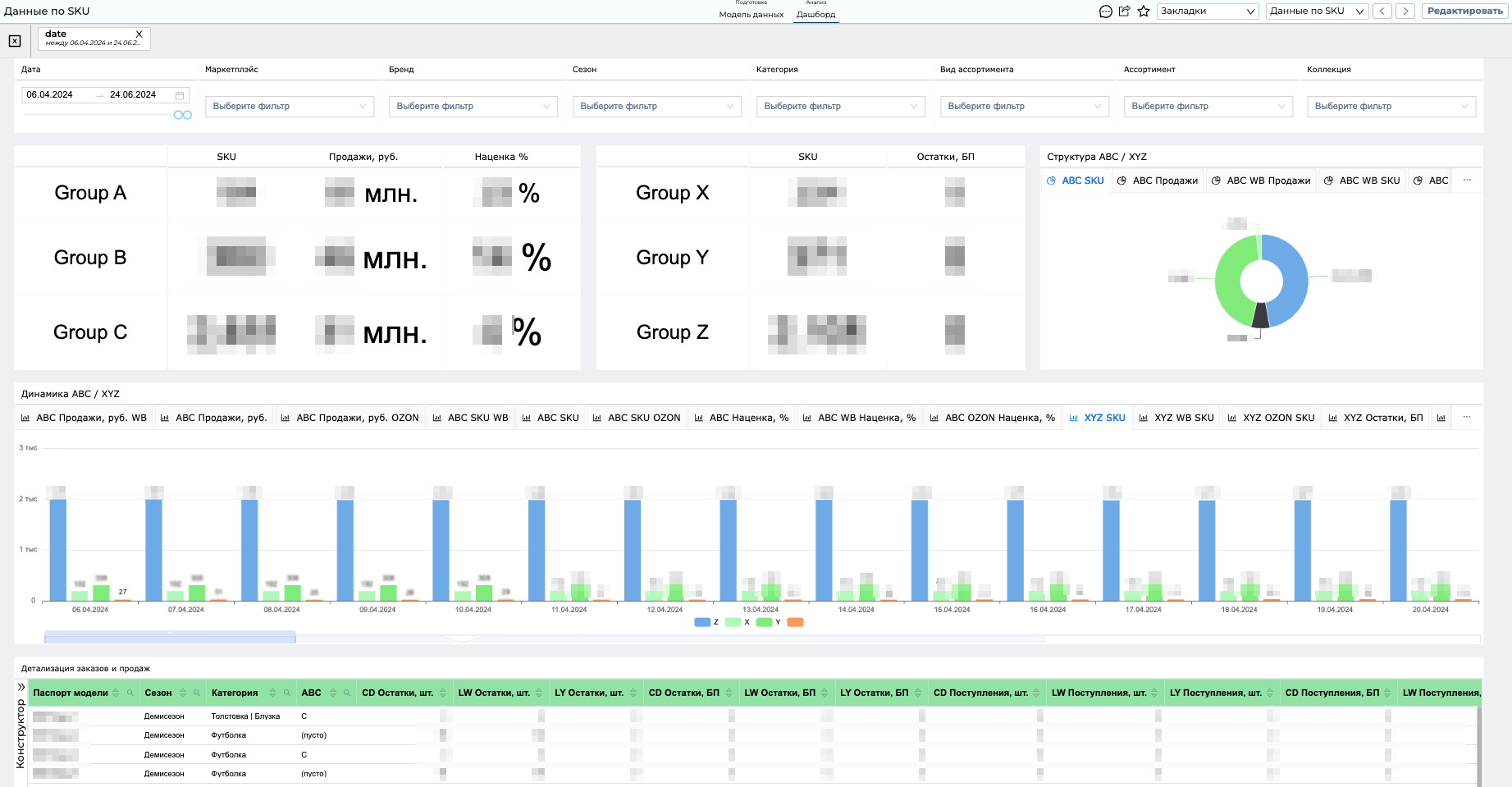
Task: Clear all selections icon beside date filter
Action: point(15,40)
